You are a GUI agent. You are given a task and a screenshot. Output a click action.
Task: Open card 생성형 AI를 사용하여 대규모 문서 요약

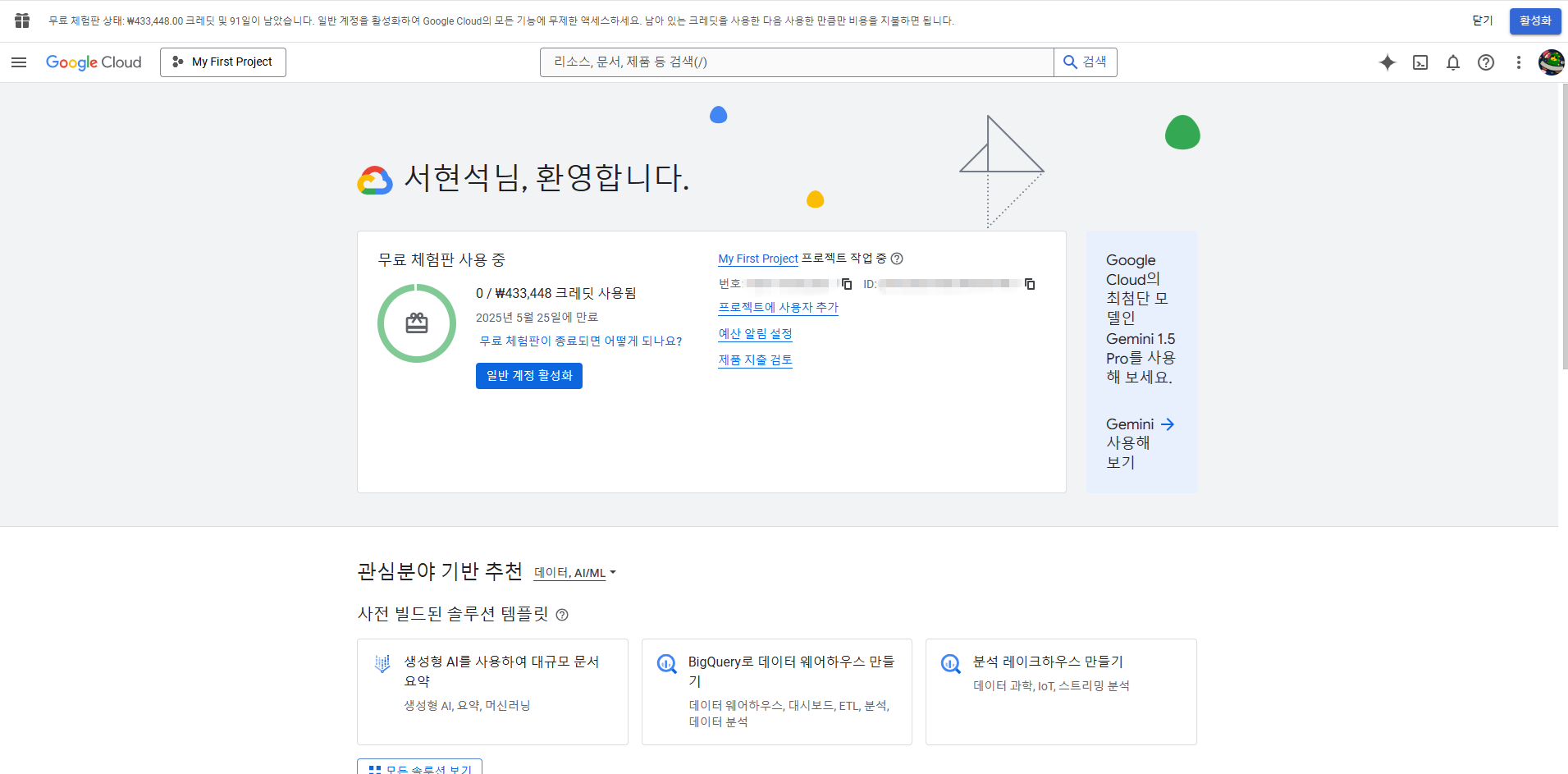492,692
